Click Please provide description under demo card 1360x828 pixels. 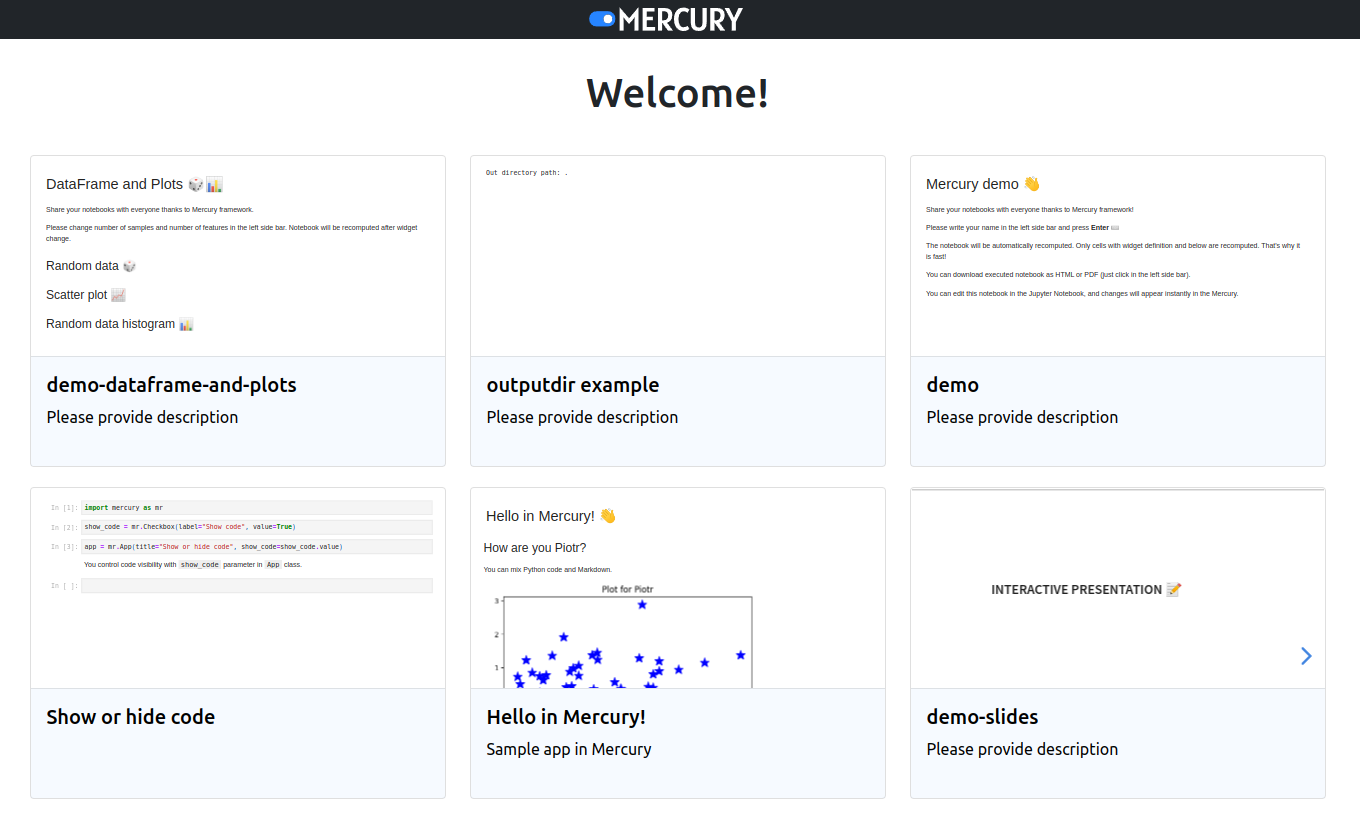coord(1022,417)
